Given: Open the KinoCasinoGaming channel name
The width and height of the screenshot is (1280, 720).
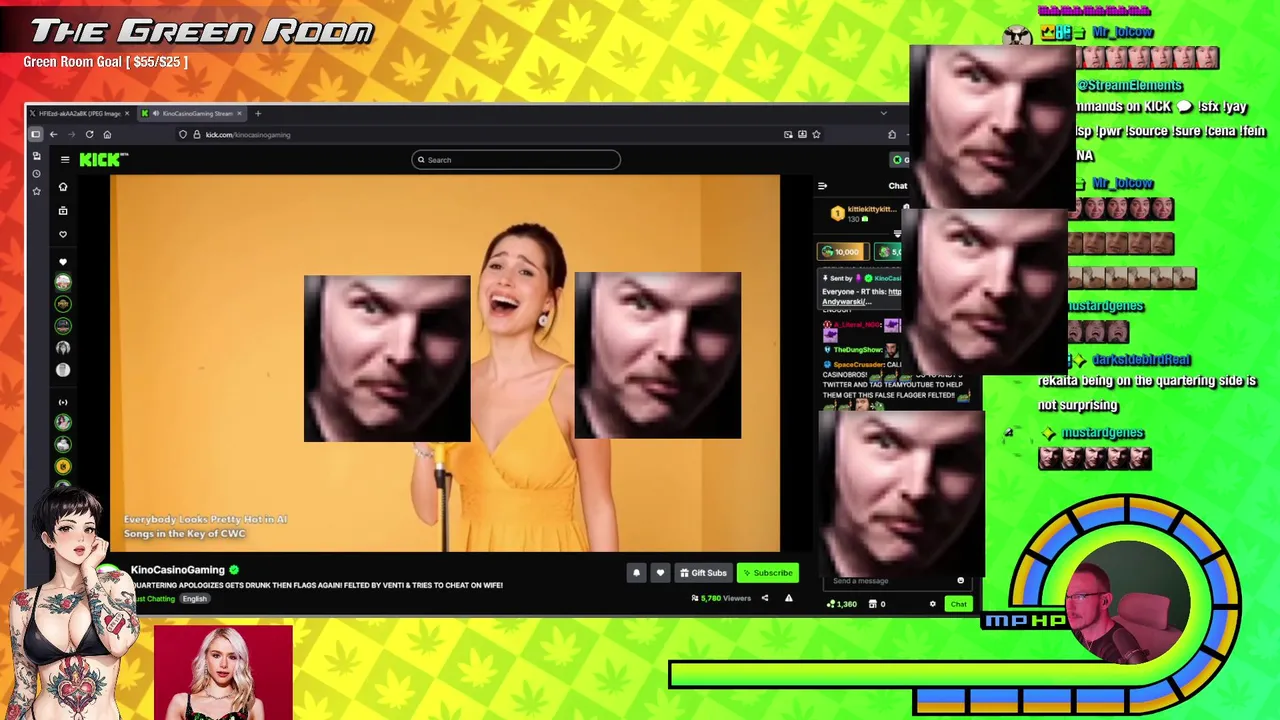Looking at the screenshot, I should click(177, 570).
